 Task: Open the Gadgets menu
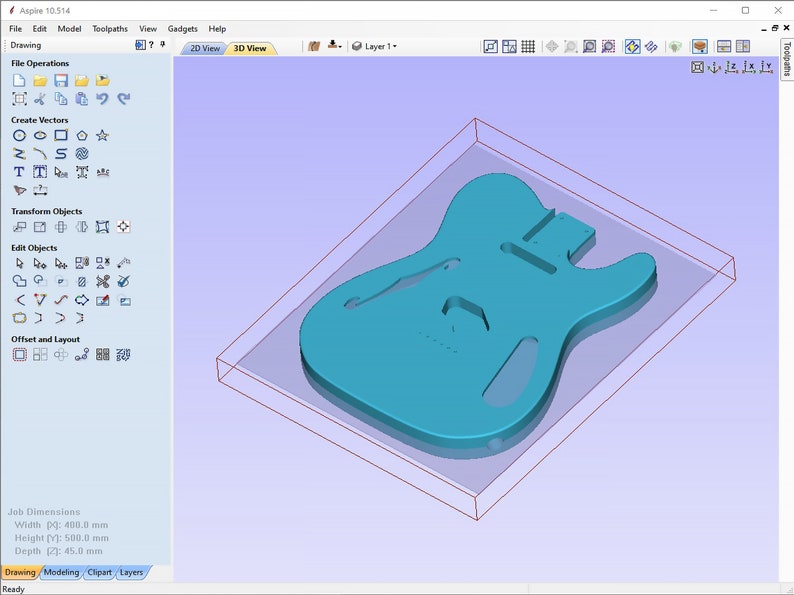[x=182, y=29]
